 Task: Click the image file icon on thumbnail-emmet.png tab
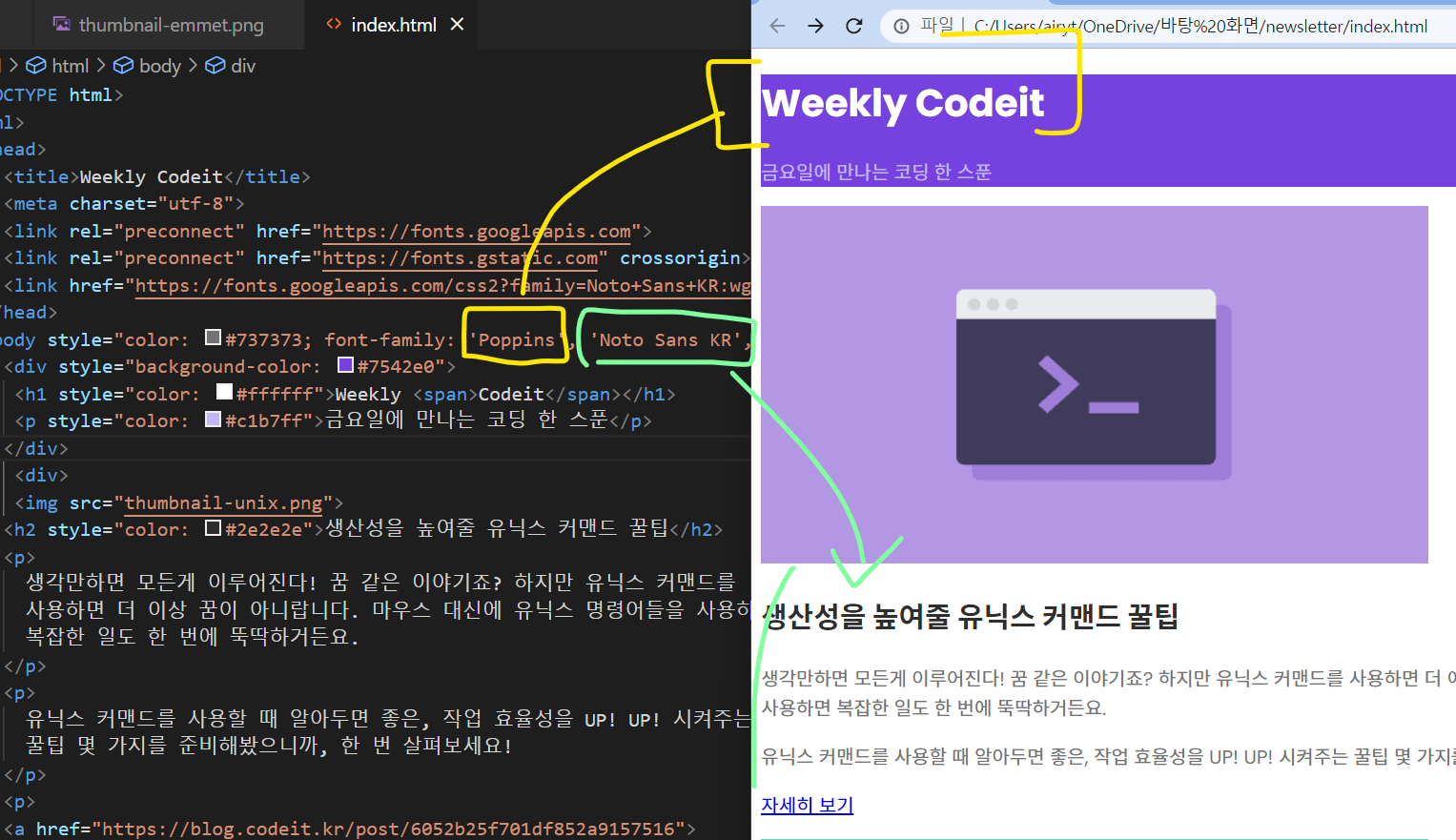[61, 25]
